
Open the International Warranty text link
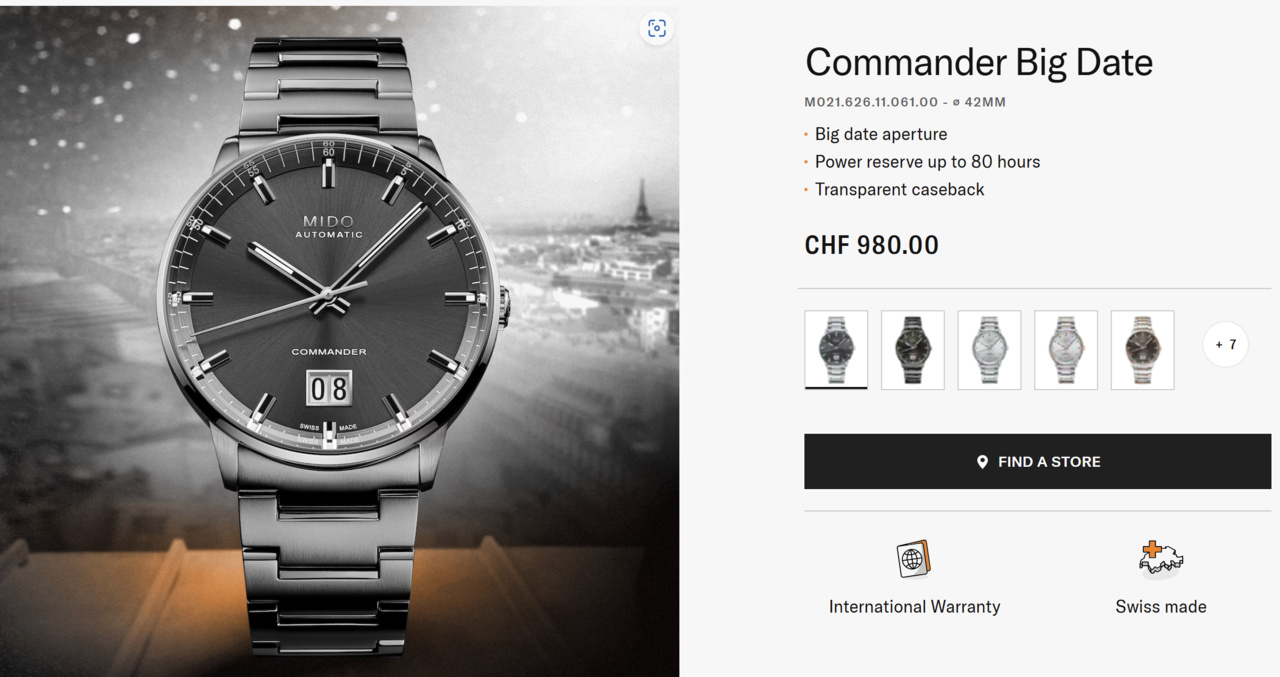click(x=914, y=607)
